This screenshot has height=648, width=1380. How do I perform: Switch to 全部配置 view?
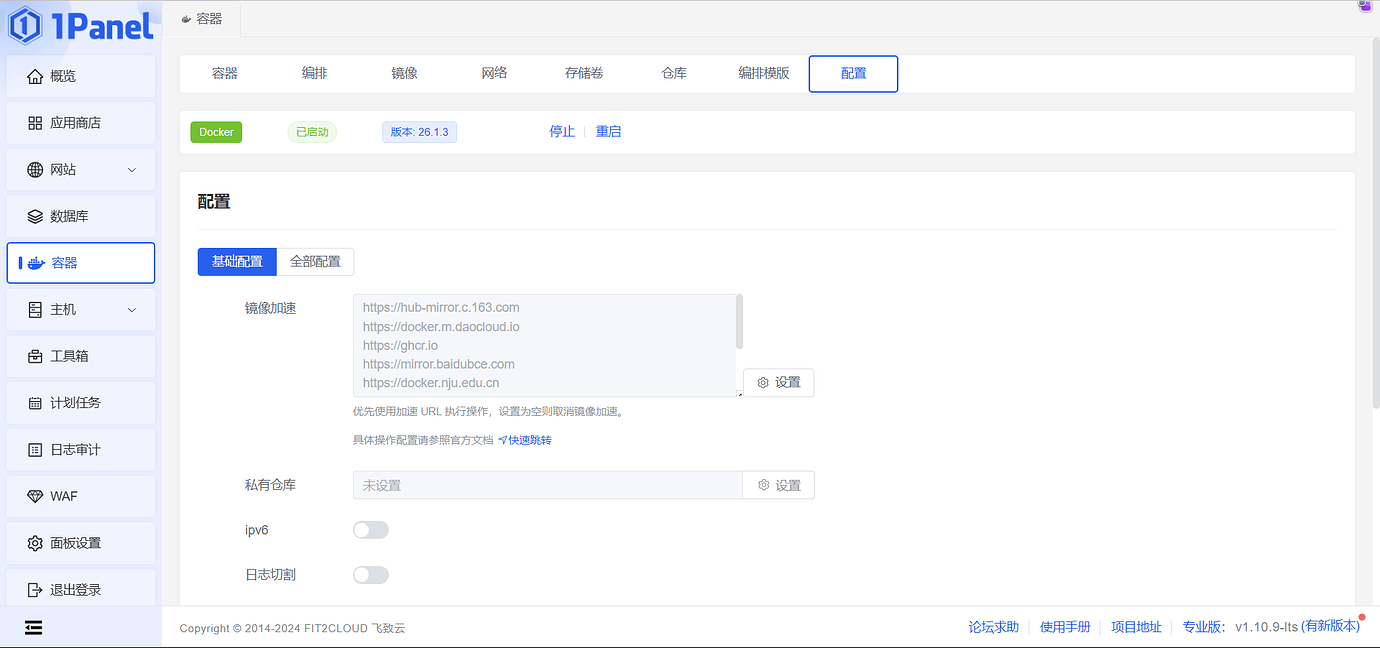point(315,262)
